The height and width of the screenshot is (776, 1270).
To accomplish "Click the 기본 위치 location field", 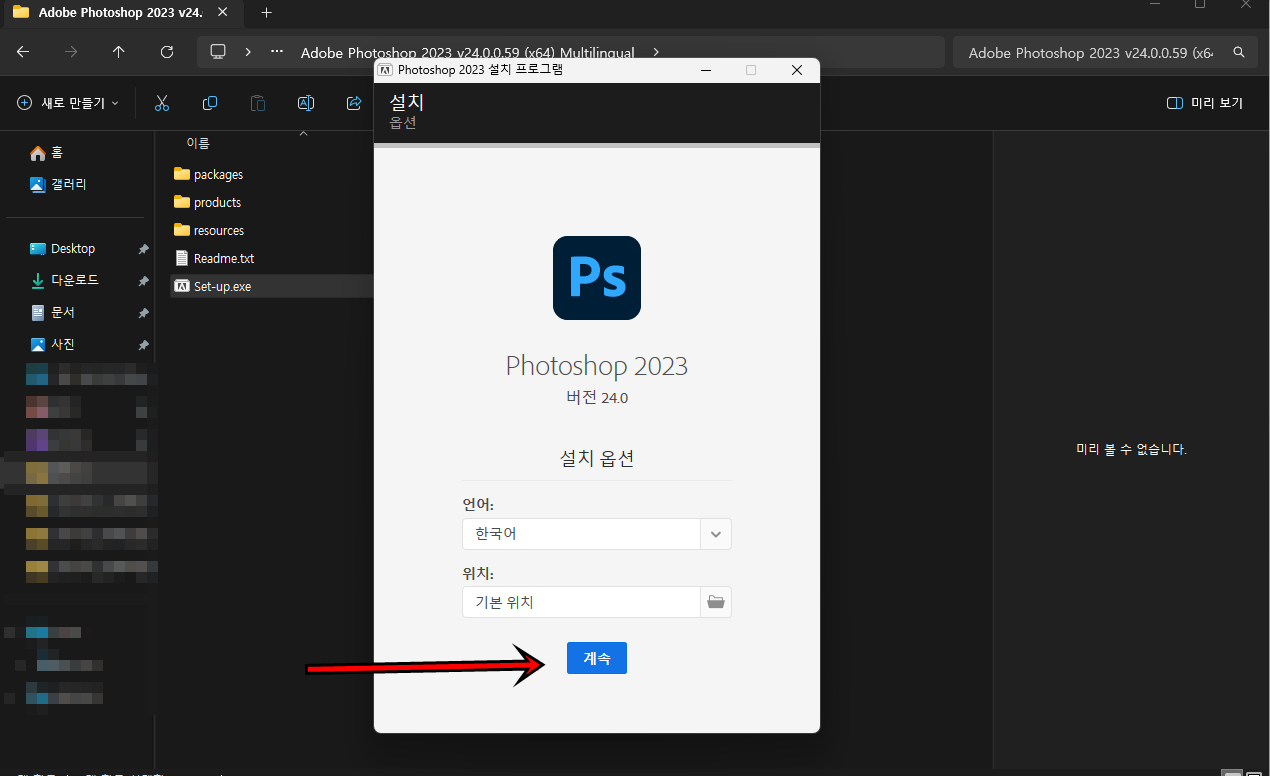I will [x=581, y=602].
